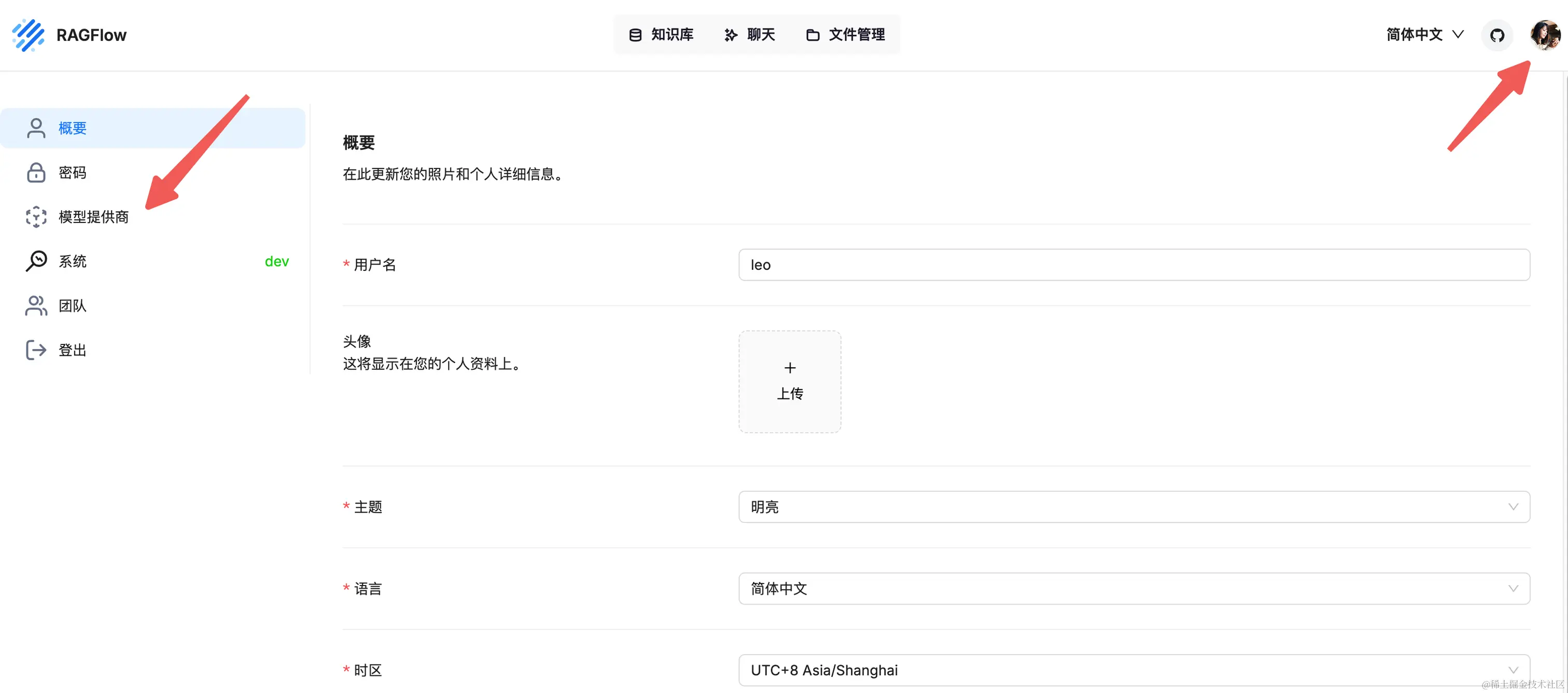Open the 模型提供商 model providers icon
Screen dimensions: 1568x693
tap(36, 217)
